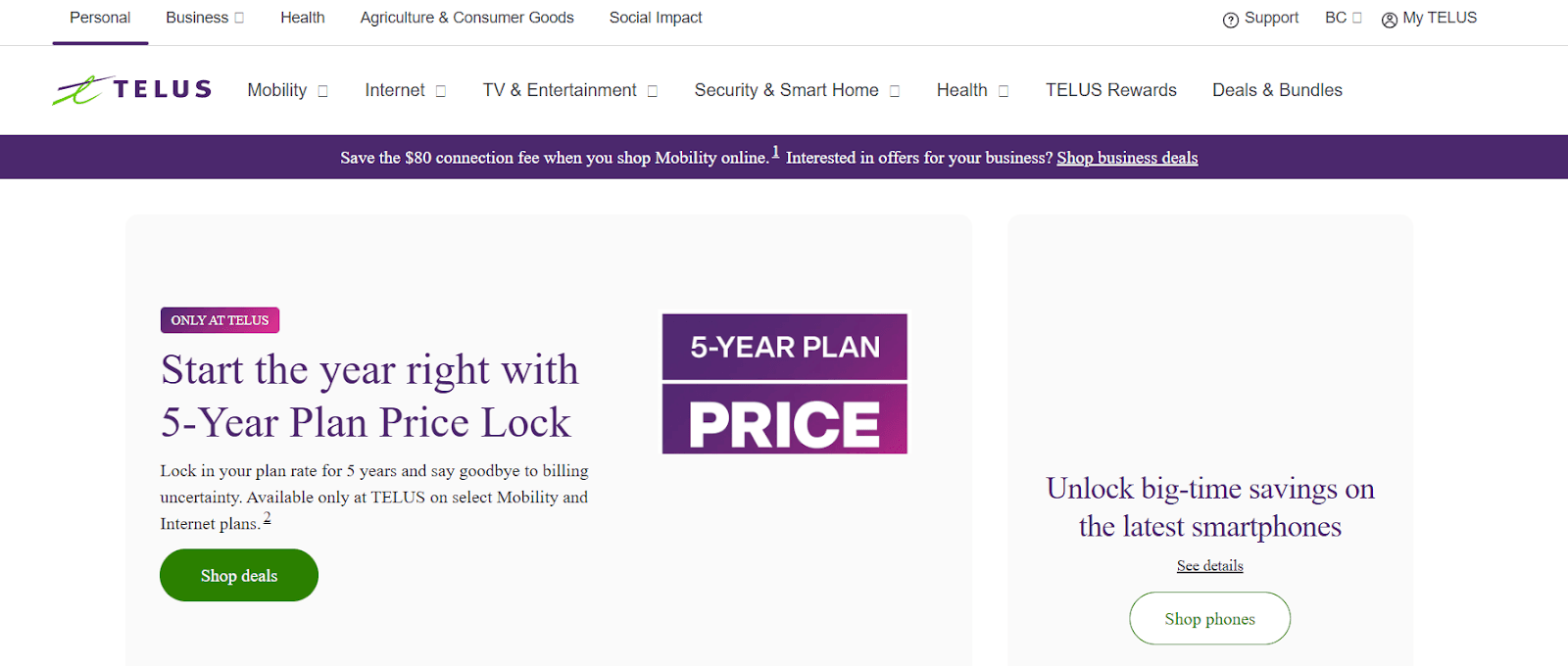This screenshot has height=666, width=1568.
Task: Open See details link
Action: point(1209,566)
